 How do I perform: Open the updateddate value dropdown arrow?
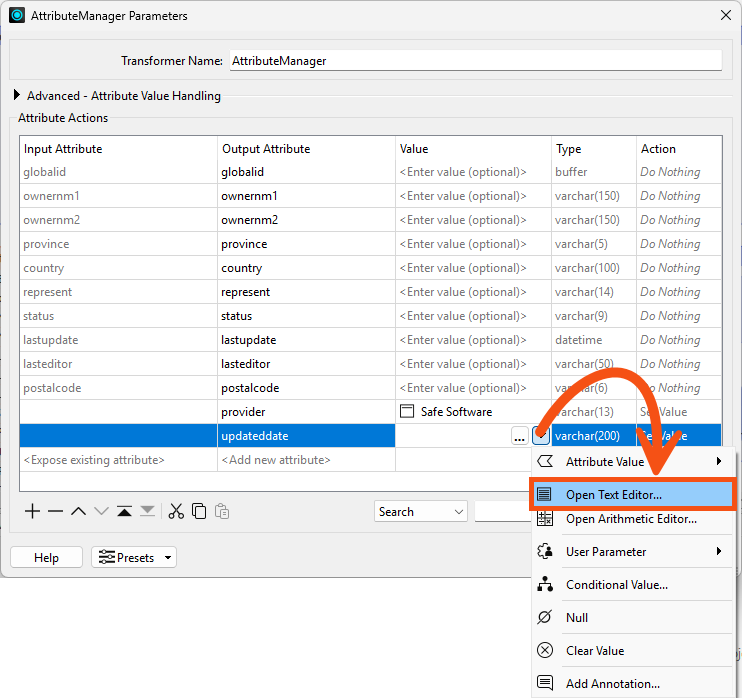coord(540,436)
